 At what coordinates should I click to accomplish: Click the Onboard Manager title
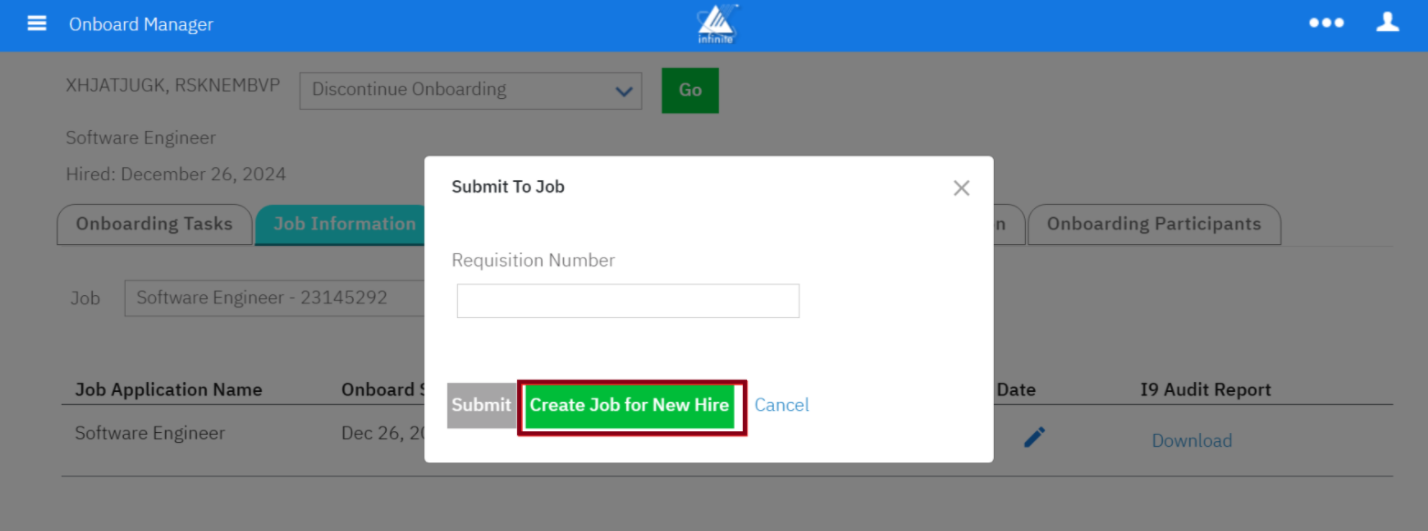pyautogui.click(x=141, y=24)
